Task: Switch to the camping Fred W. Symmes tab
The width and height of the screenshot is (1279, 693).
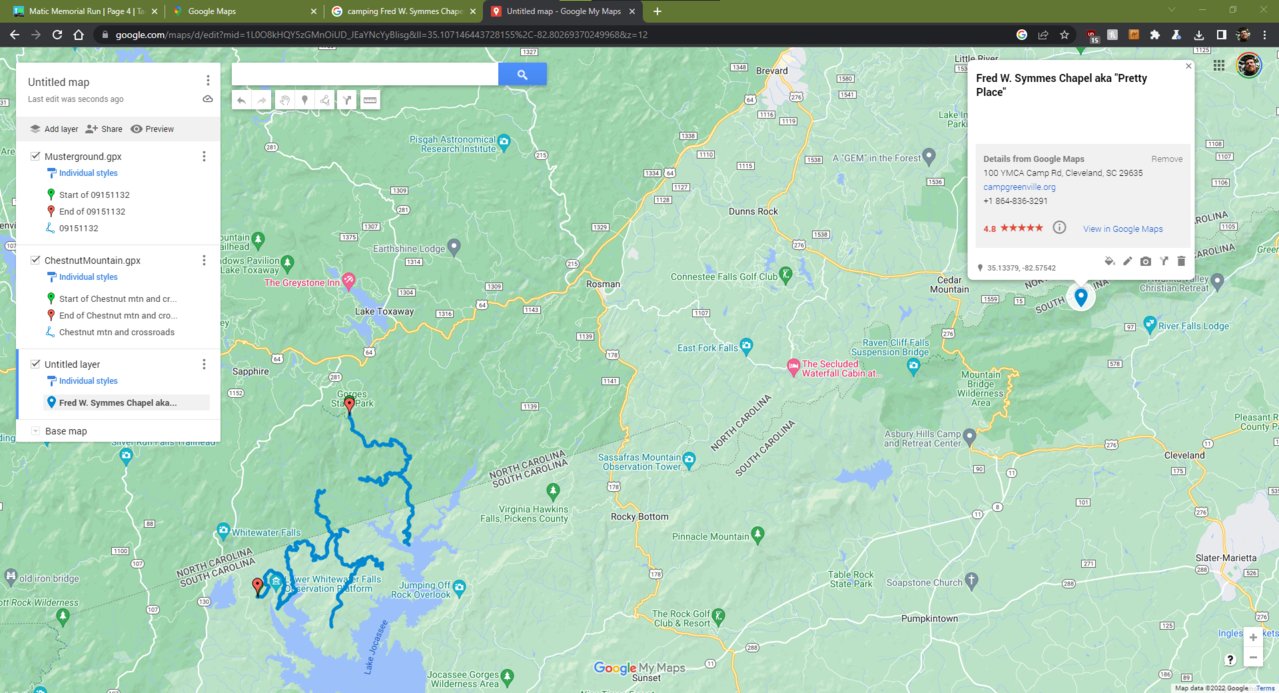Action: pyautogui.click(x=403, y=11)
